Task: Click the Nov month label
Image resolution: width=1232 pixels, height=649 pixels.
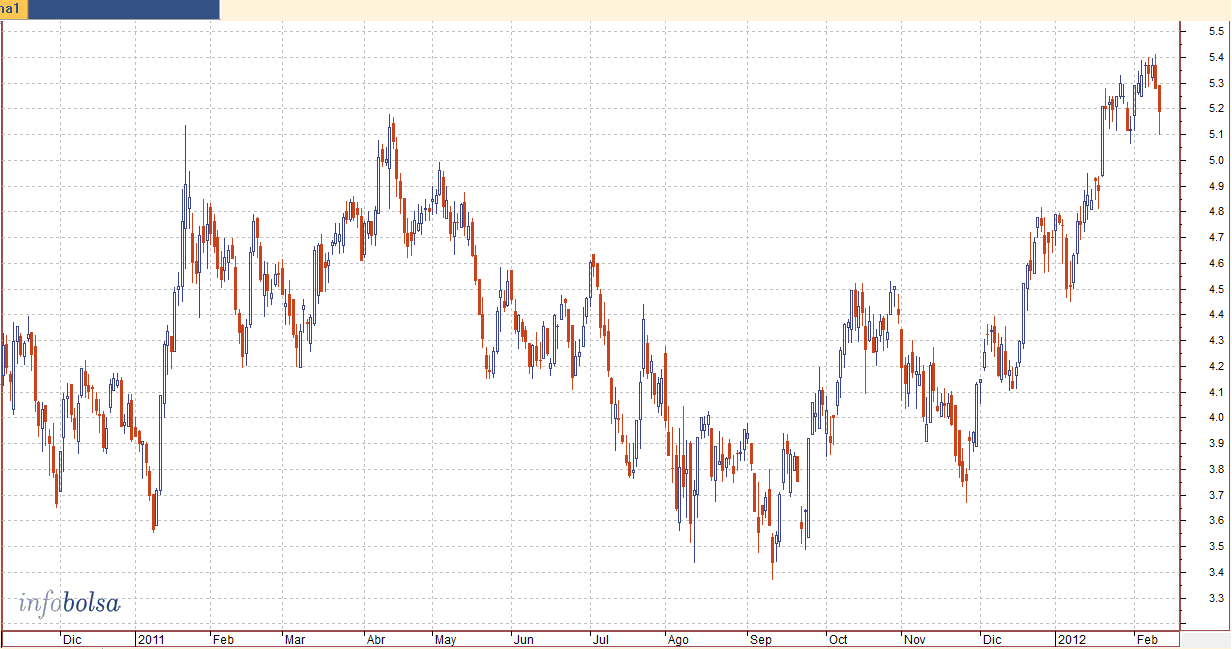Action: (x=915, y=639)
